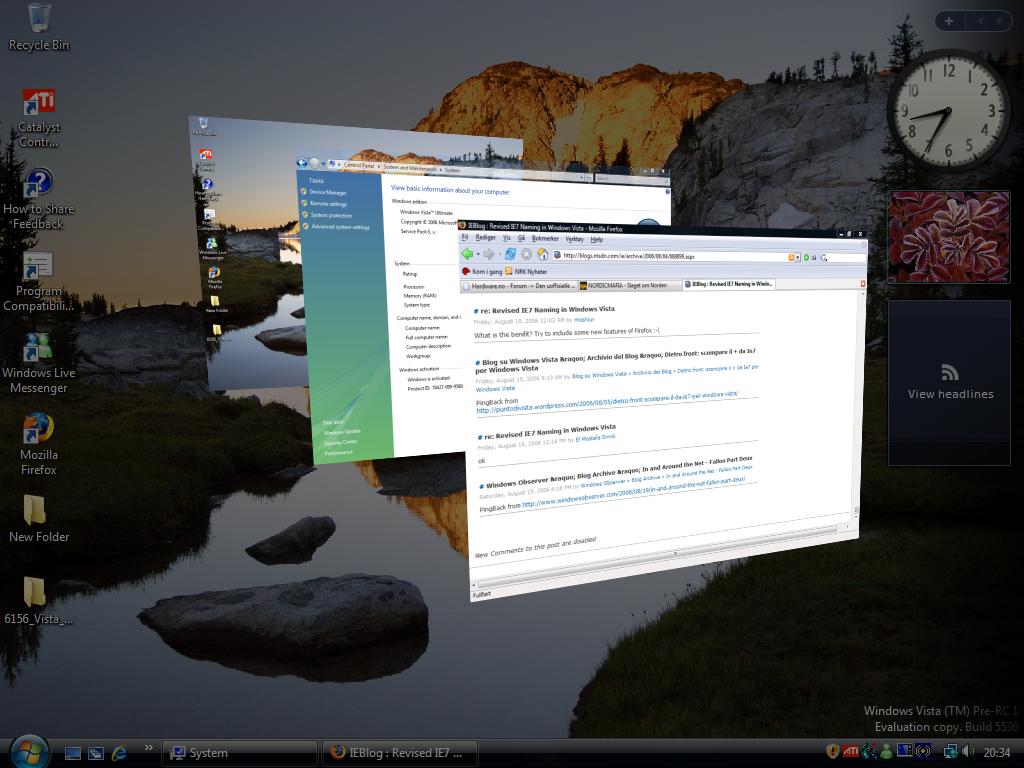
Task: Open the Rediger menu in Firefox
Action: (x=485, y=238)
